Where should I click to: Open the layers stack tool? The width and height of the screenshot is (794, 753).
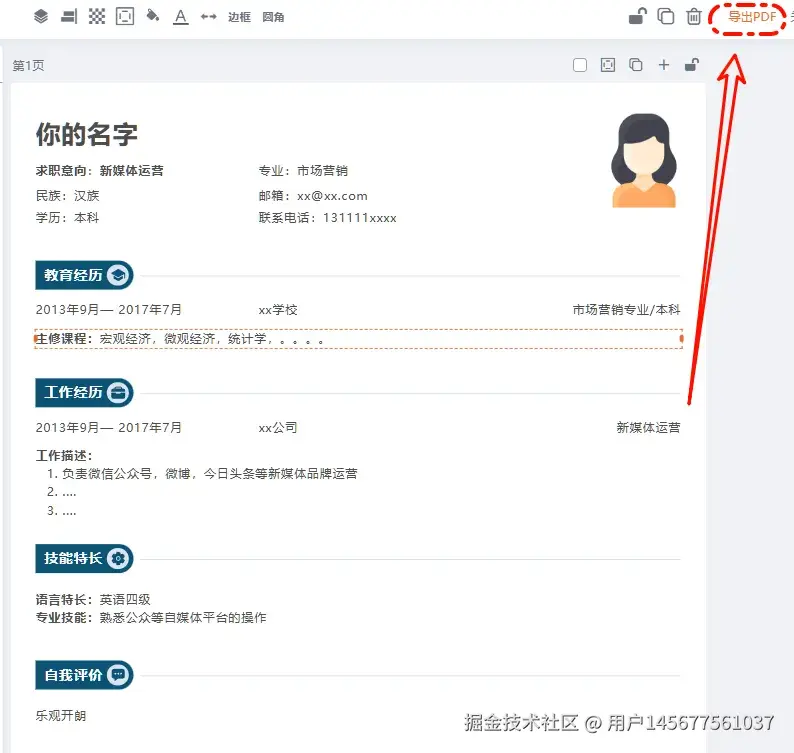coord(41,17)
